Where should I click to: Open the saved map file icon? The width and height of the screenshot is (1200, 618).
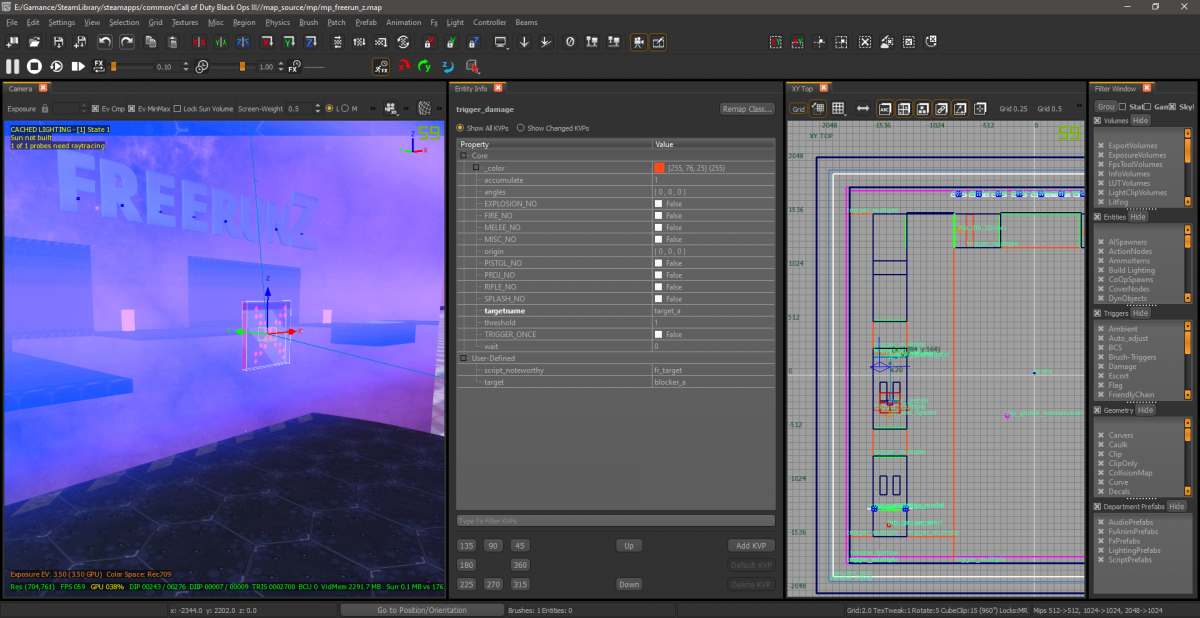(x=36, y=42)
